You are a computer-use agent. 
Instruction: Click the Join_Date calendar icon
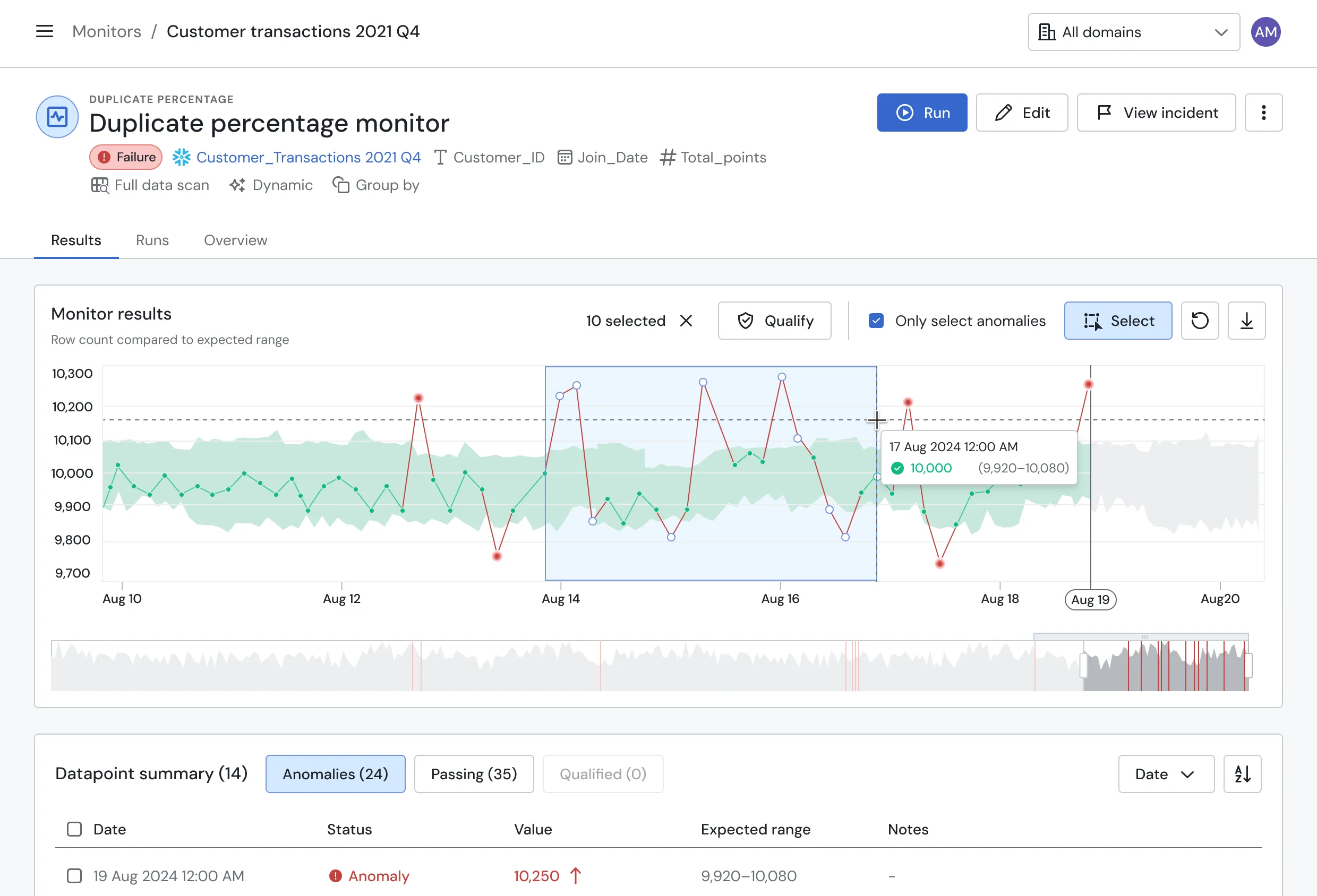click(565, 158)
